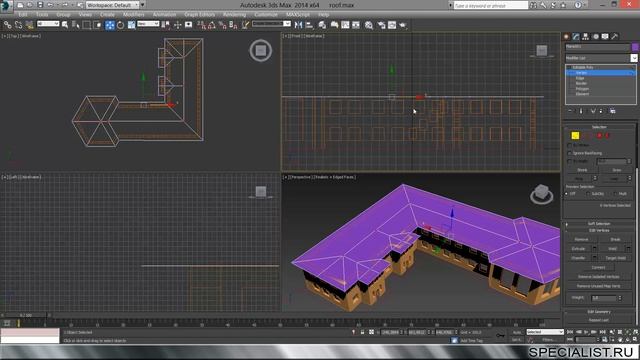Activate the Select and Move tool
Image resolution: width=640 pixels, height=360 pixels.
[x=110, y=25]
